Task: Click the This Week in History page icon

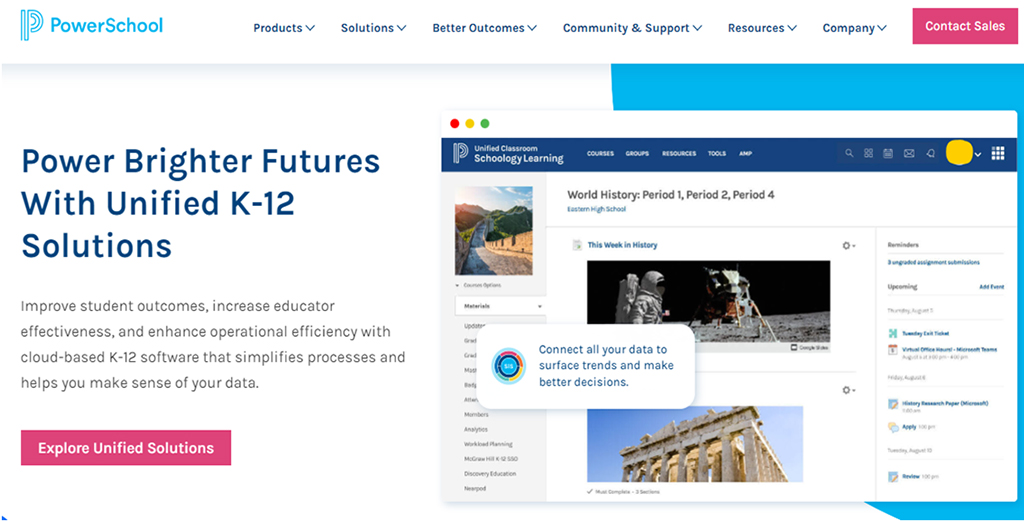Action: point(577,245)
